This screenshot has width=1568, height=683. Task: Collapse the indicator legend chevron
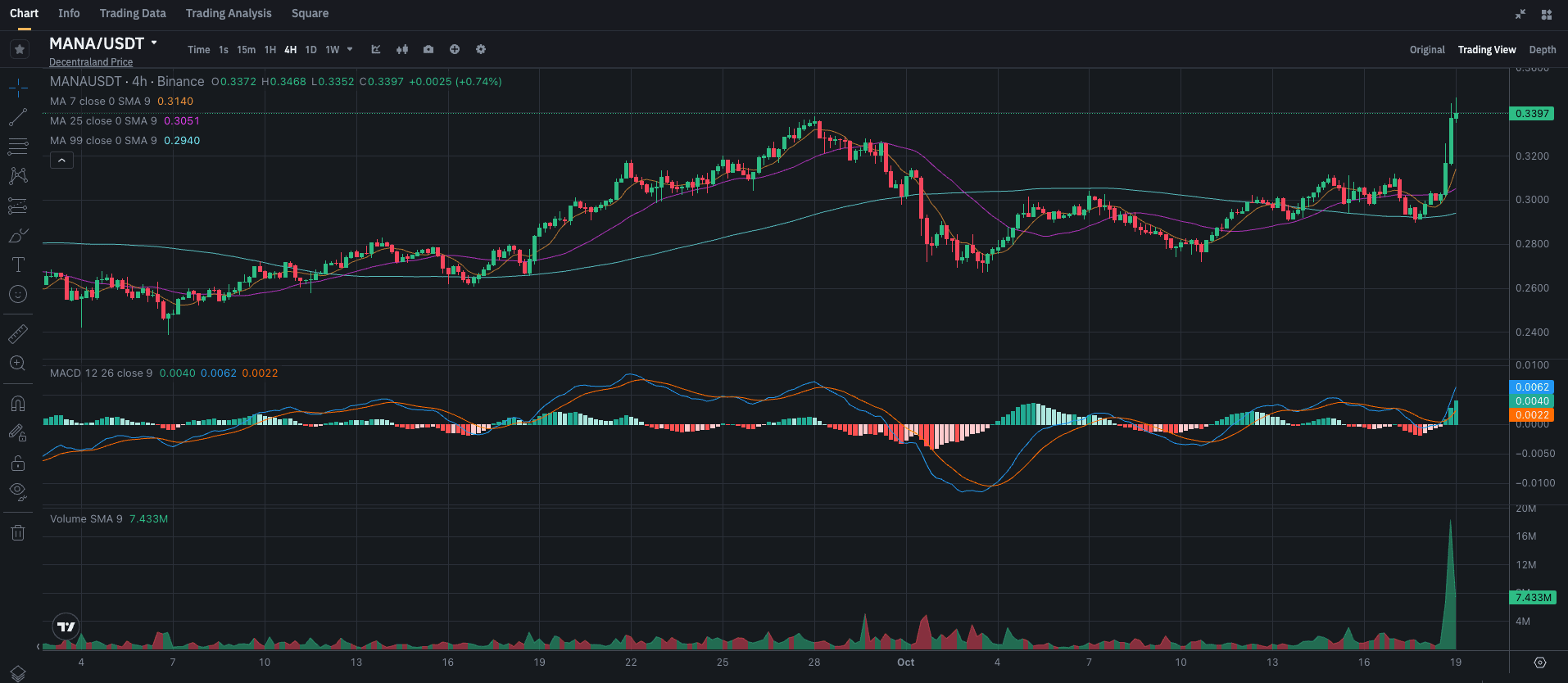62,161
